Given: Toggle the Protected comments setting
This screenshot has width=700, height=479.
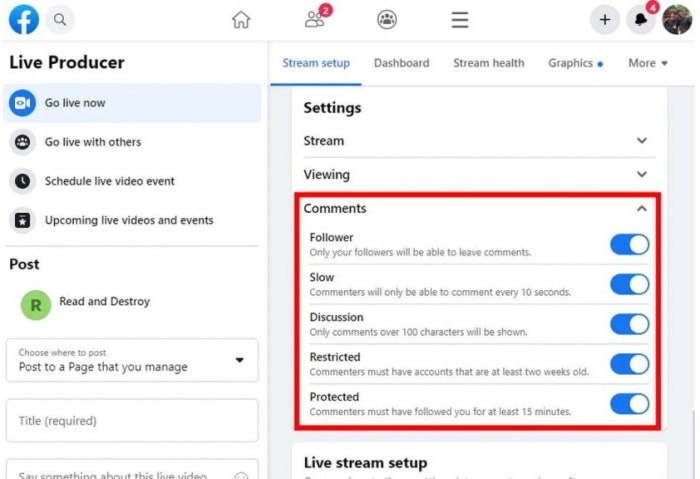Looking at the screenshot, I should 629,404.
